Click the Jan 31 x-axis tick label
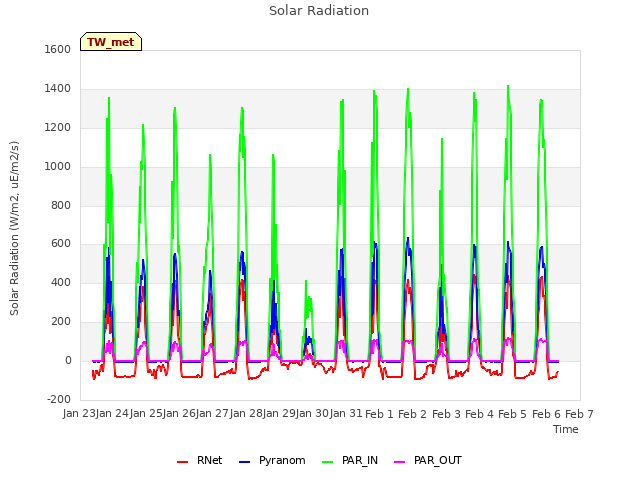The image size is (640, 480). click(x=346, y=413)
